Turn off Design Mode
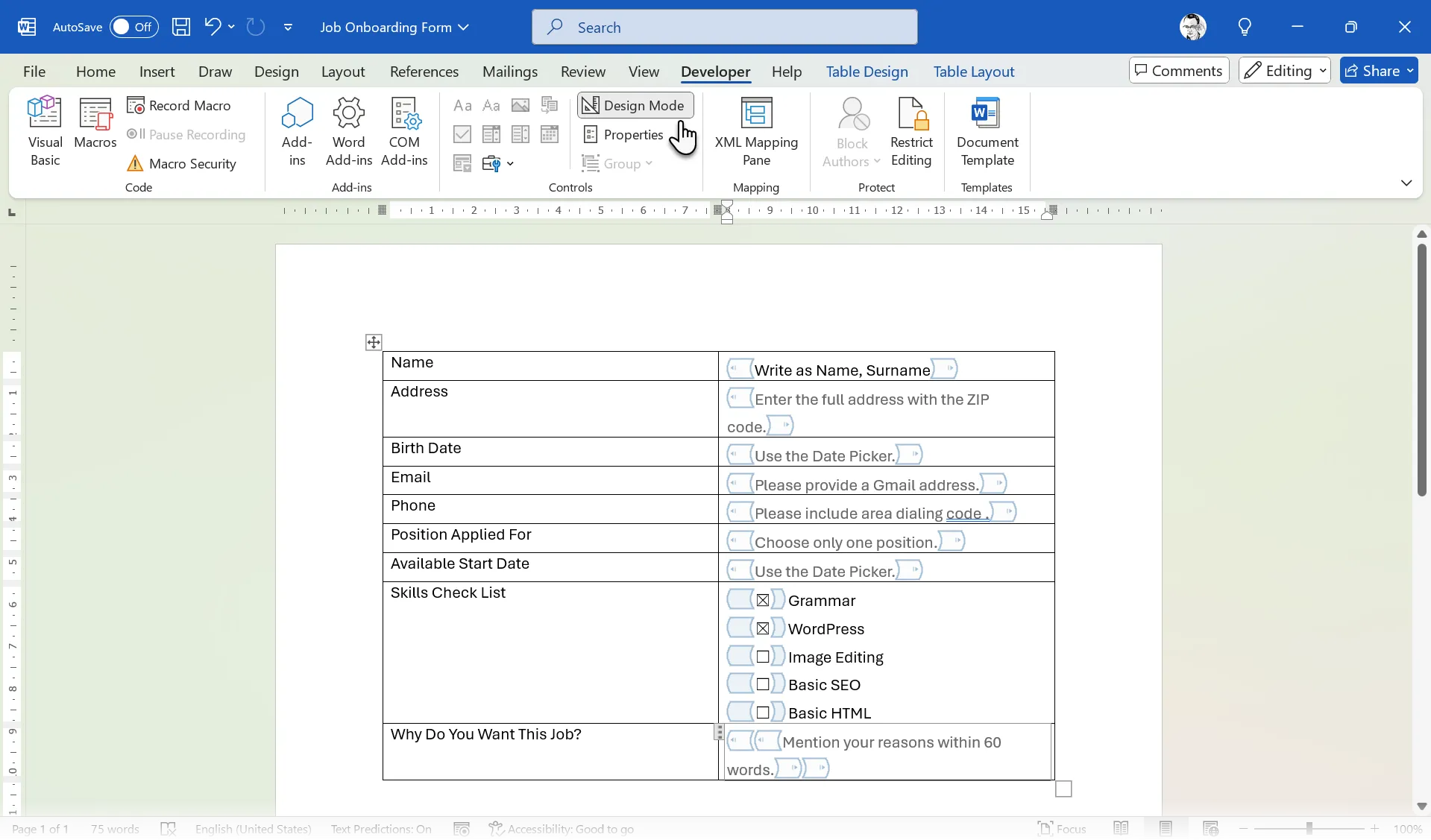 [x=635, y=105]
